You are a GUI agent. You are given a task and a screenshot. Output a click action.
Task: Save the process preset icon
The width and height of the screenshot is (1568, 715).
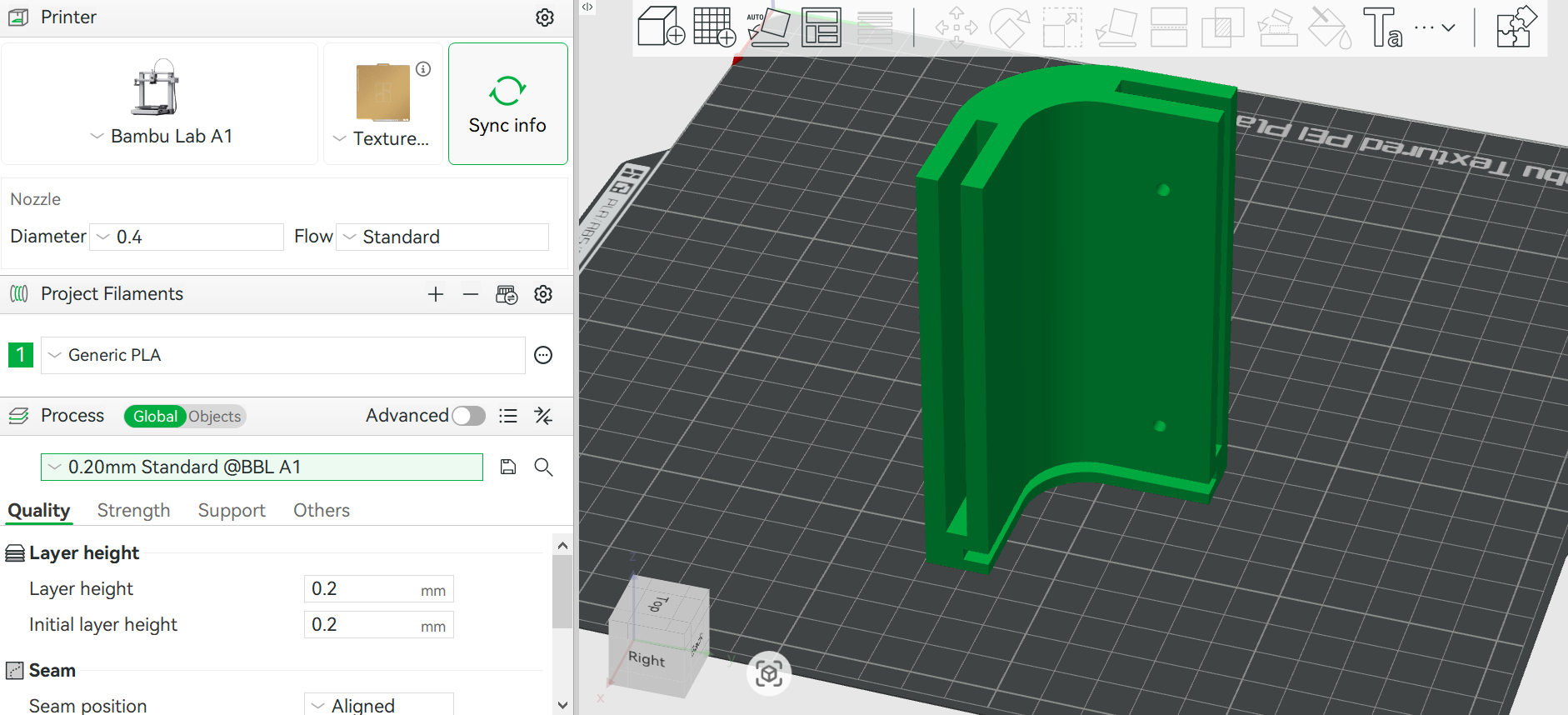click(508, 467)
